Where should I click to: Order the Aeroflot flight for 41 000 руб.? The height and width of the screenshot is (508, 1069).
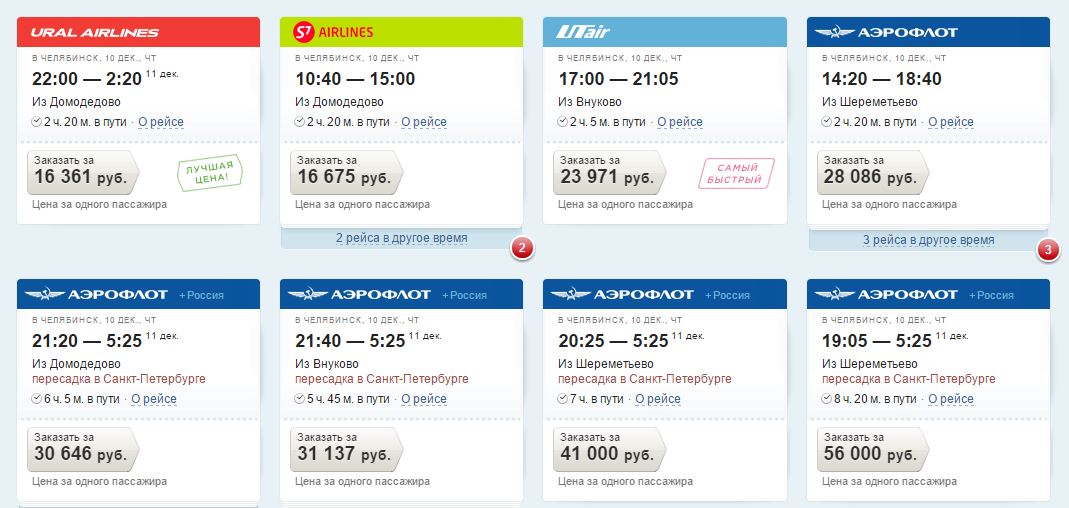coord(609,449)
